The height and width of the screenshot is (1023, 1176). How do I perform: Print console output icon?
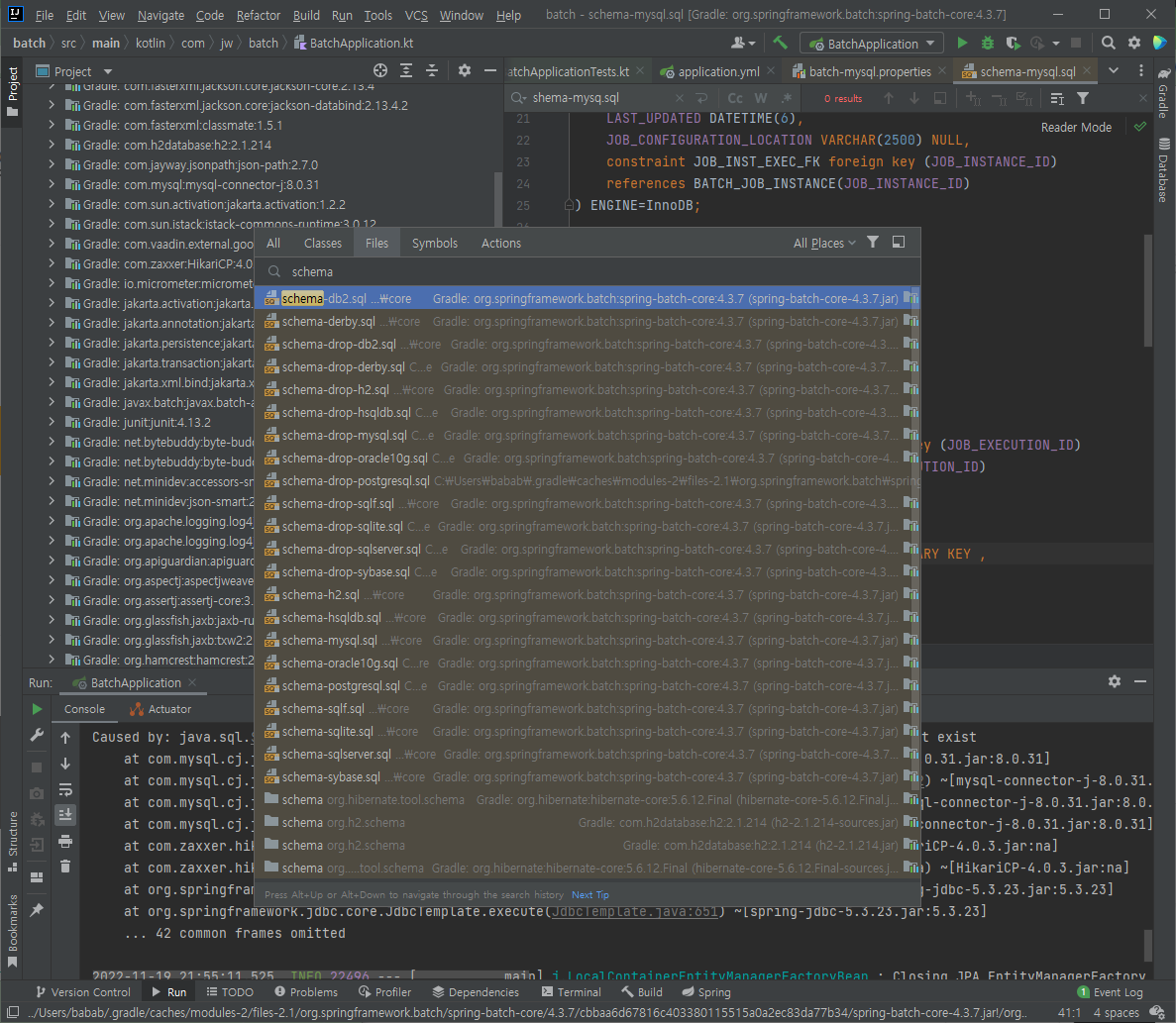tap(65, 841)
